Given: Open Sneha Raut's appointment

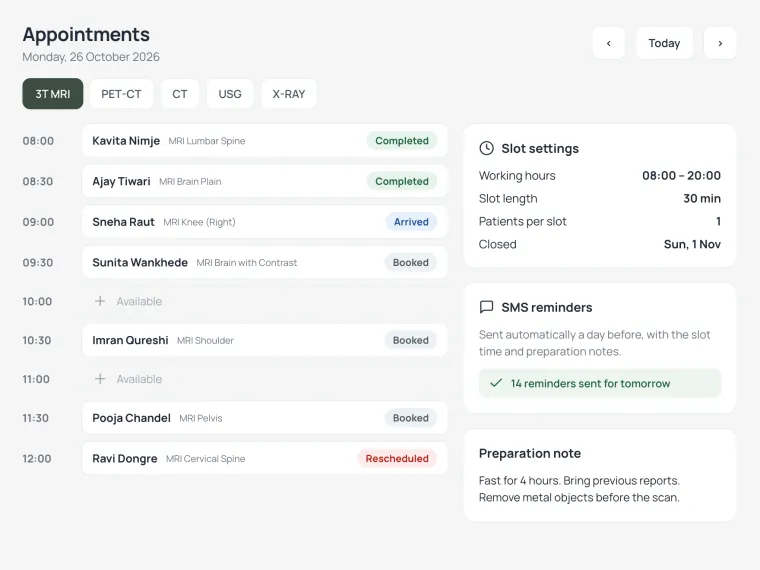Looking at the screenshot, I should tap(265, 222).
